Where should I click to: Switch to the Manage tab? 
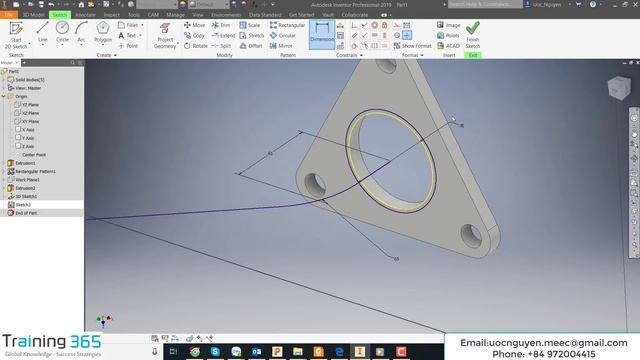coord(176,15)
